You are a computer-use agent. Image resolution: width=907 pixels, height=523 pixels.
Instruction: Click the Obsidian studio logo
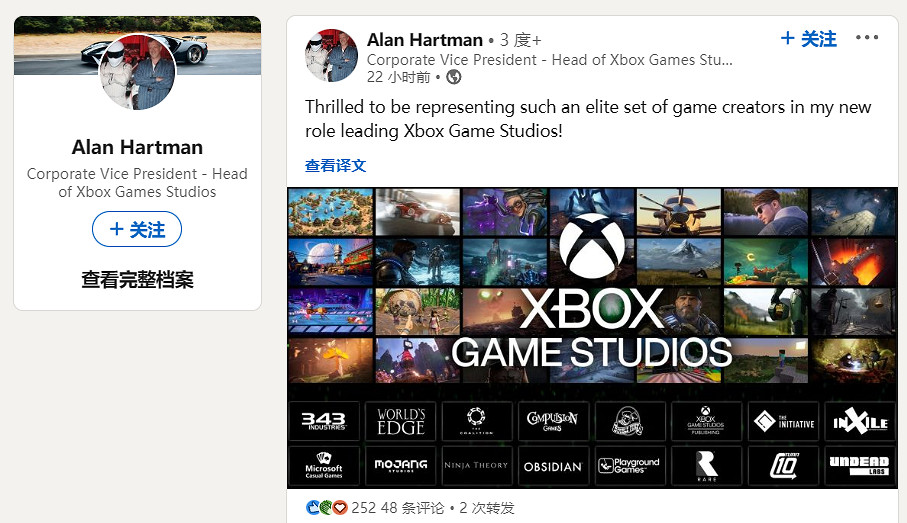pos(553,465)
